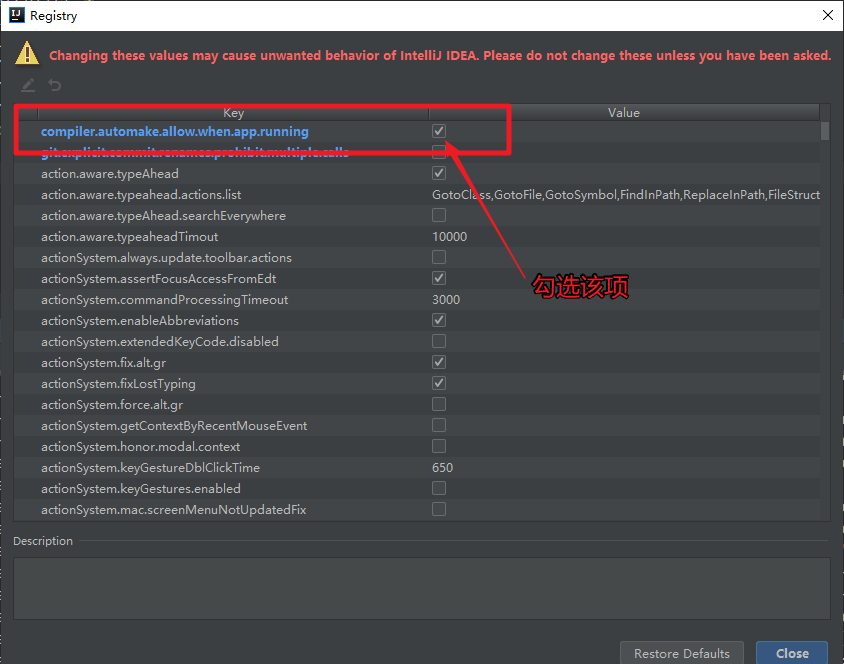Select actionSystem.fix.alt.gr key
Image resolution: width=844 pixels, height=664 pixels.
click(103, 362)
